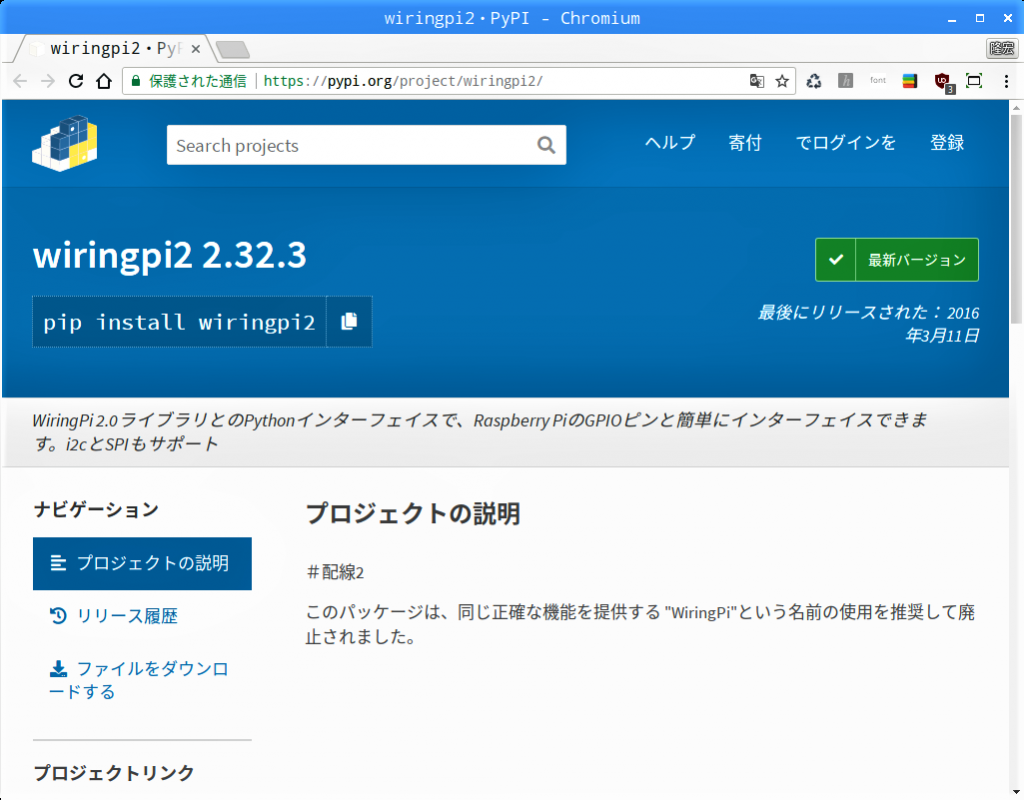The image size is (1024, 800).
Task: Click the address bar URL
Action: click(x=403, y=81)
